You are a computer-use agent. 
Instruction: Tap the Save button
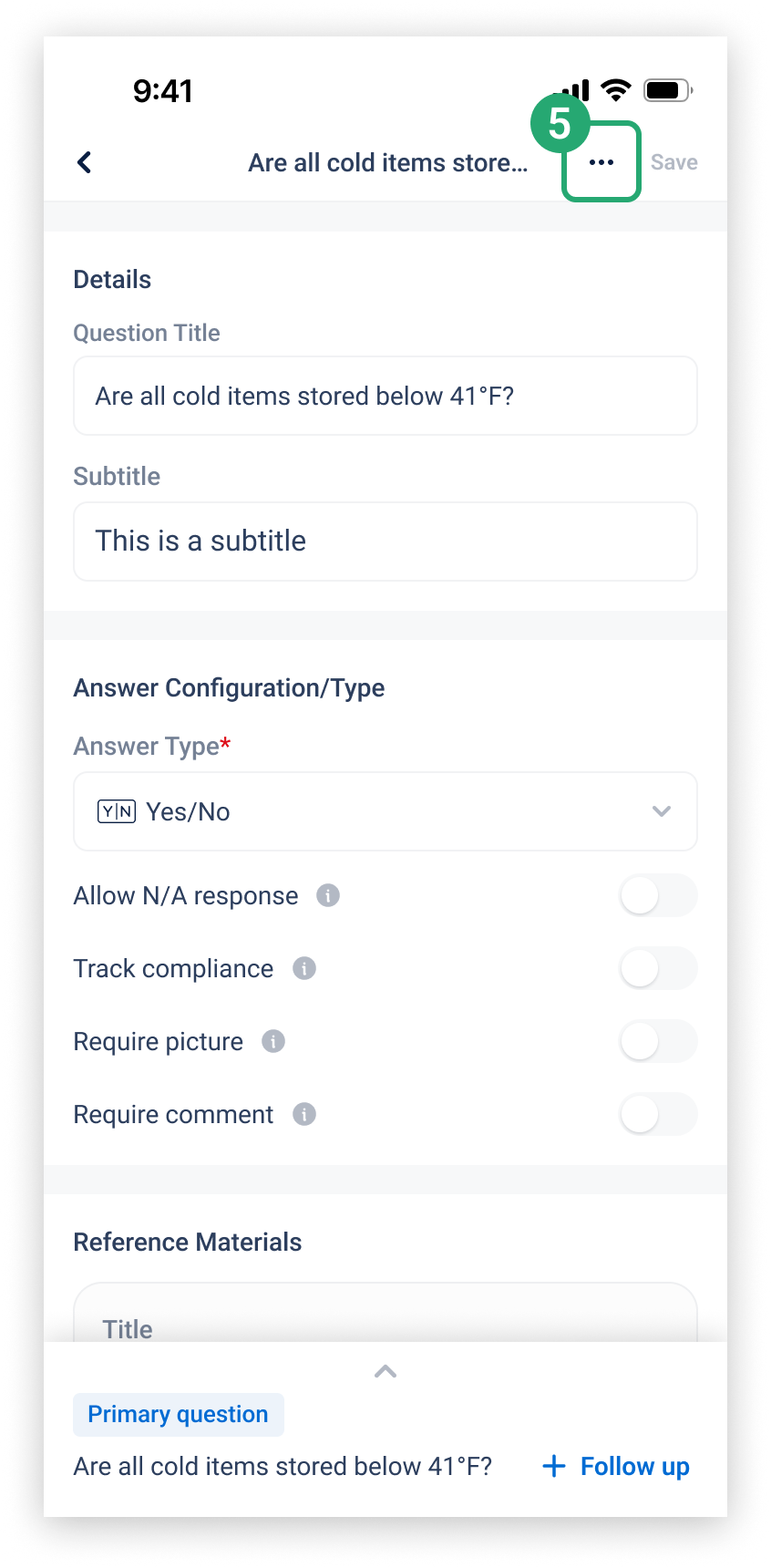(x=674, y=162)
